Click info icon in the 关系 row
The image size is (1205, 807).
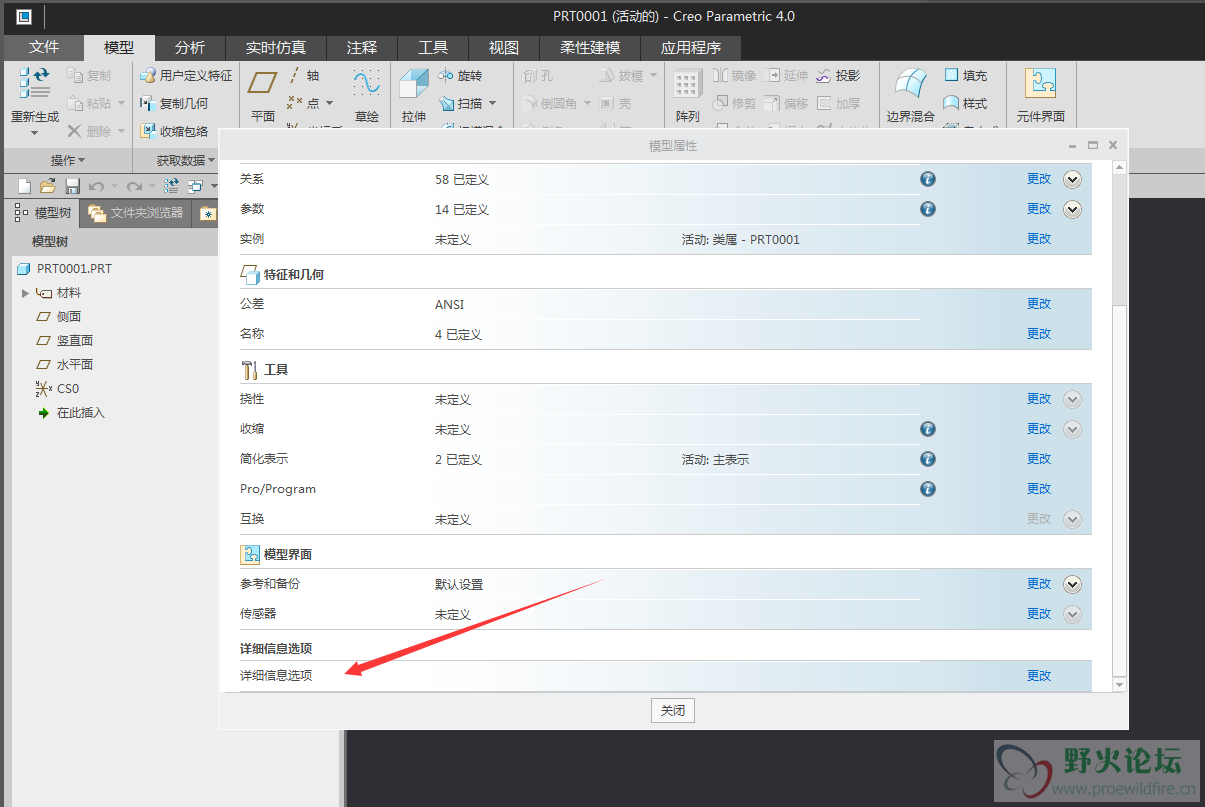click(x=927, y=179)
